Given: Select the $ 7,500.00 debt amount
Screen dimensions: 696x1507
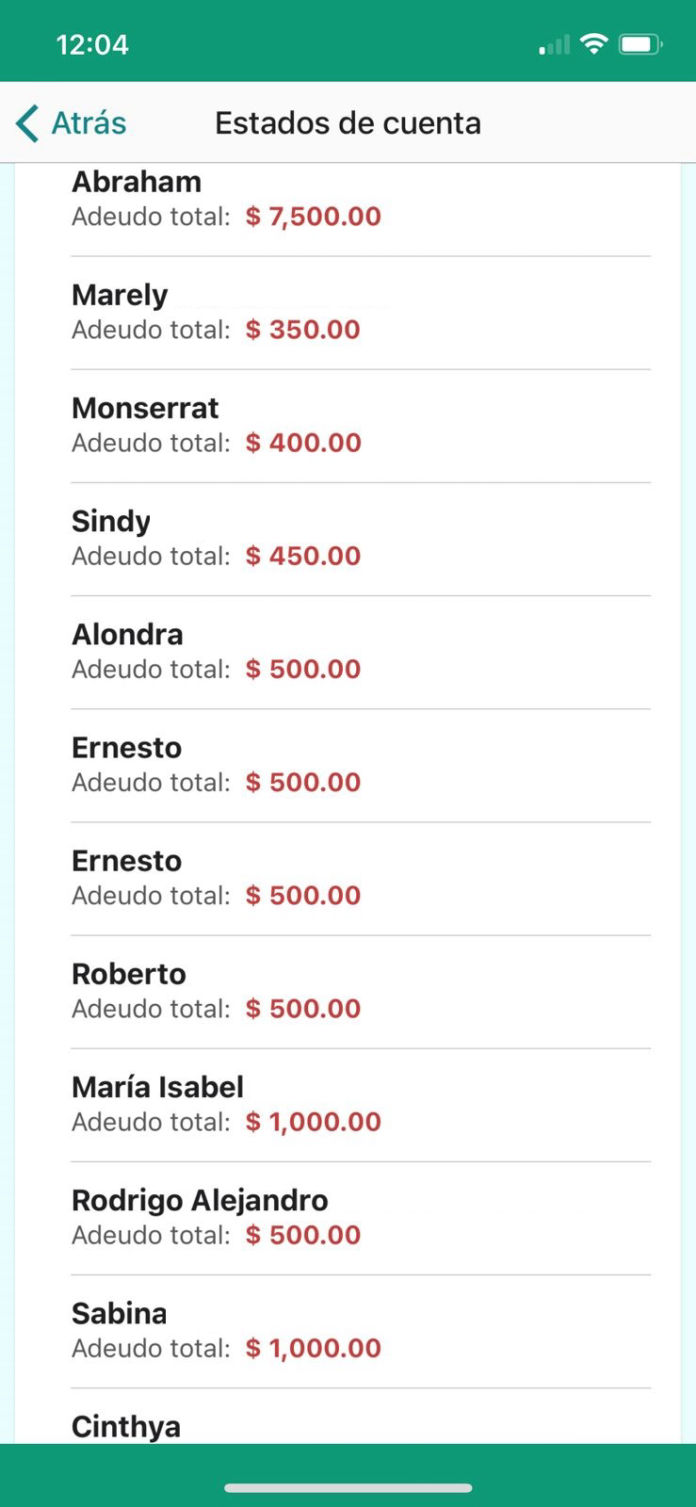Looking at the screenshot, I should 314,217.
